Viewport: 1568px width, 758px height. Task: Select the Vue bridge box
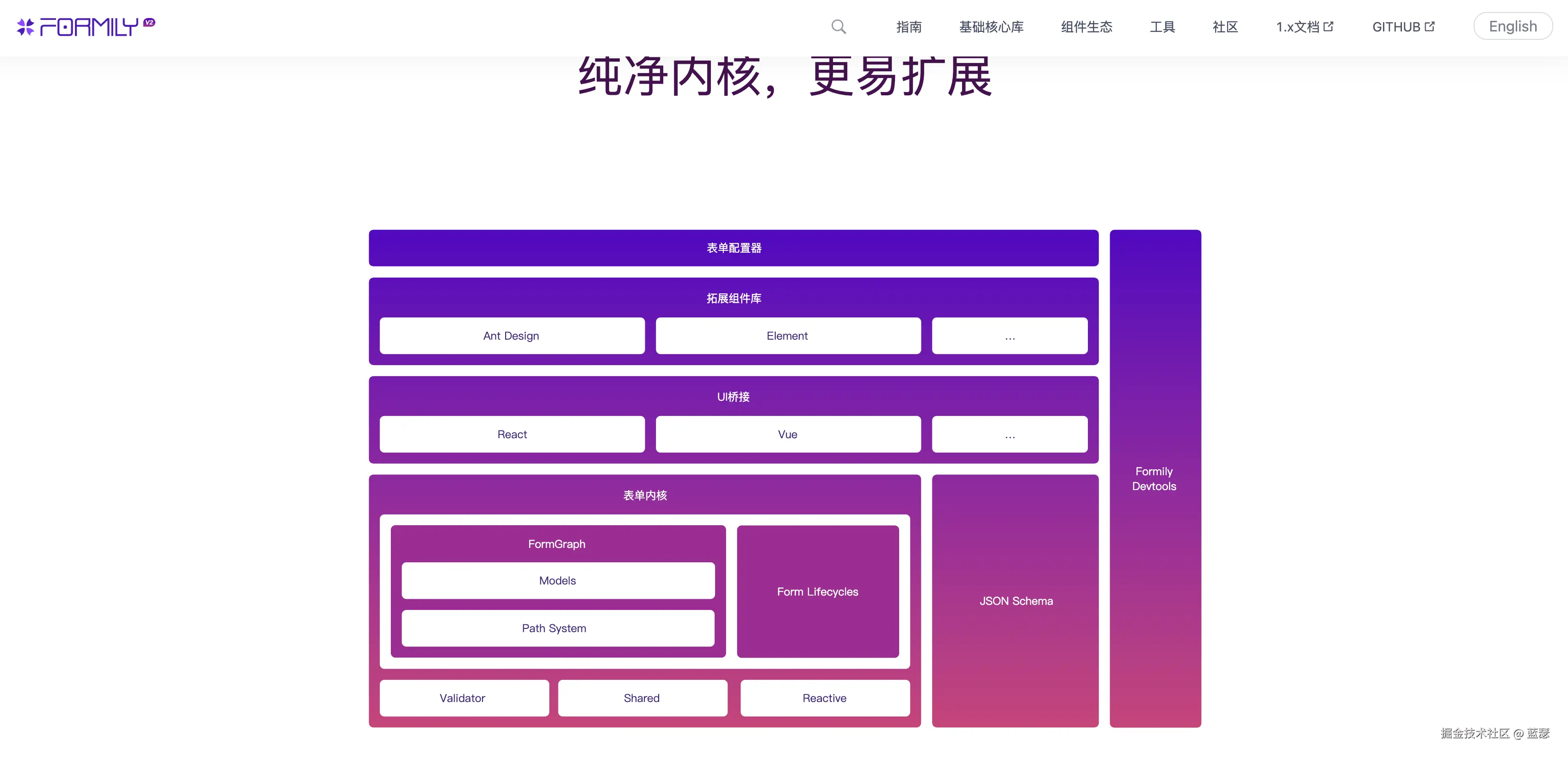tap(787, 434)
